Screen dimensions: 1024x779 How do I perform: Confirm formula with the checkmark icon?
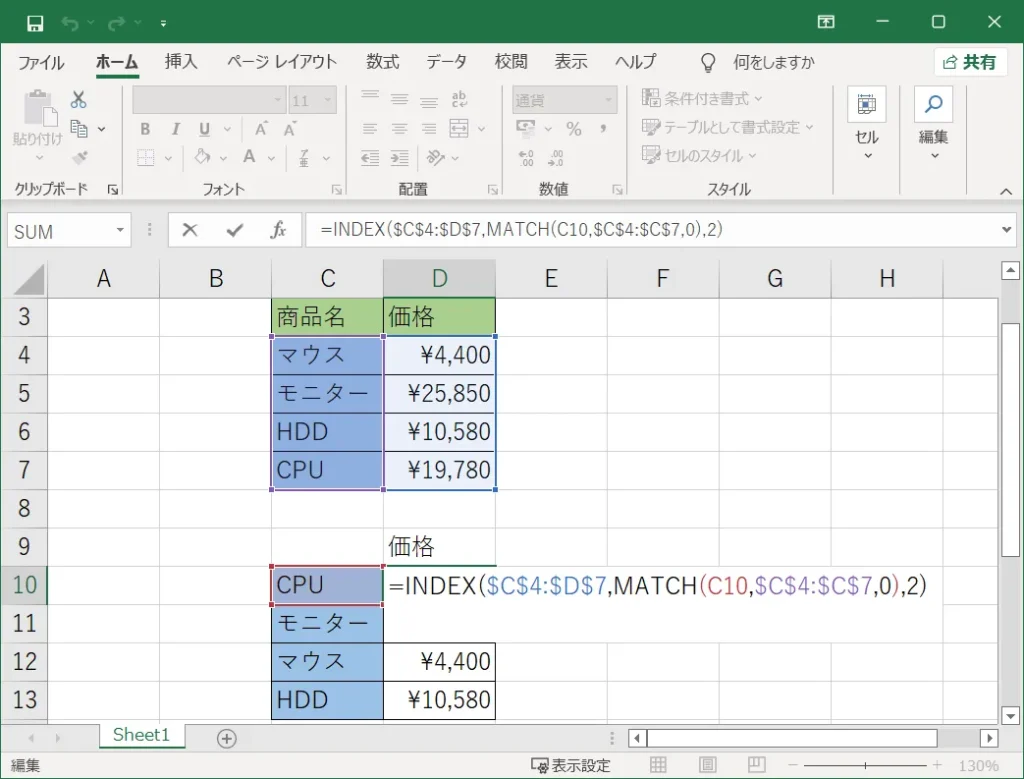(234, 230)
